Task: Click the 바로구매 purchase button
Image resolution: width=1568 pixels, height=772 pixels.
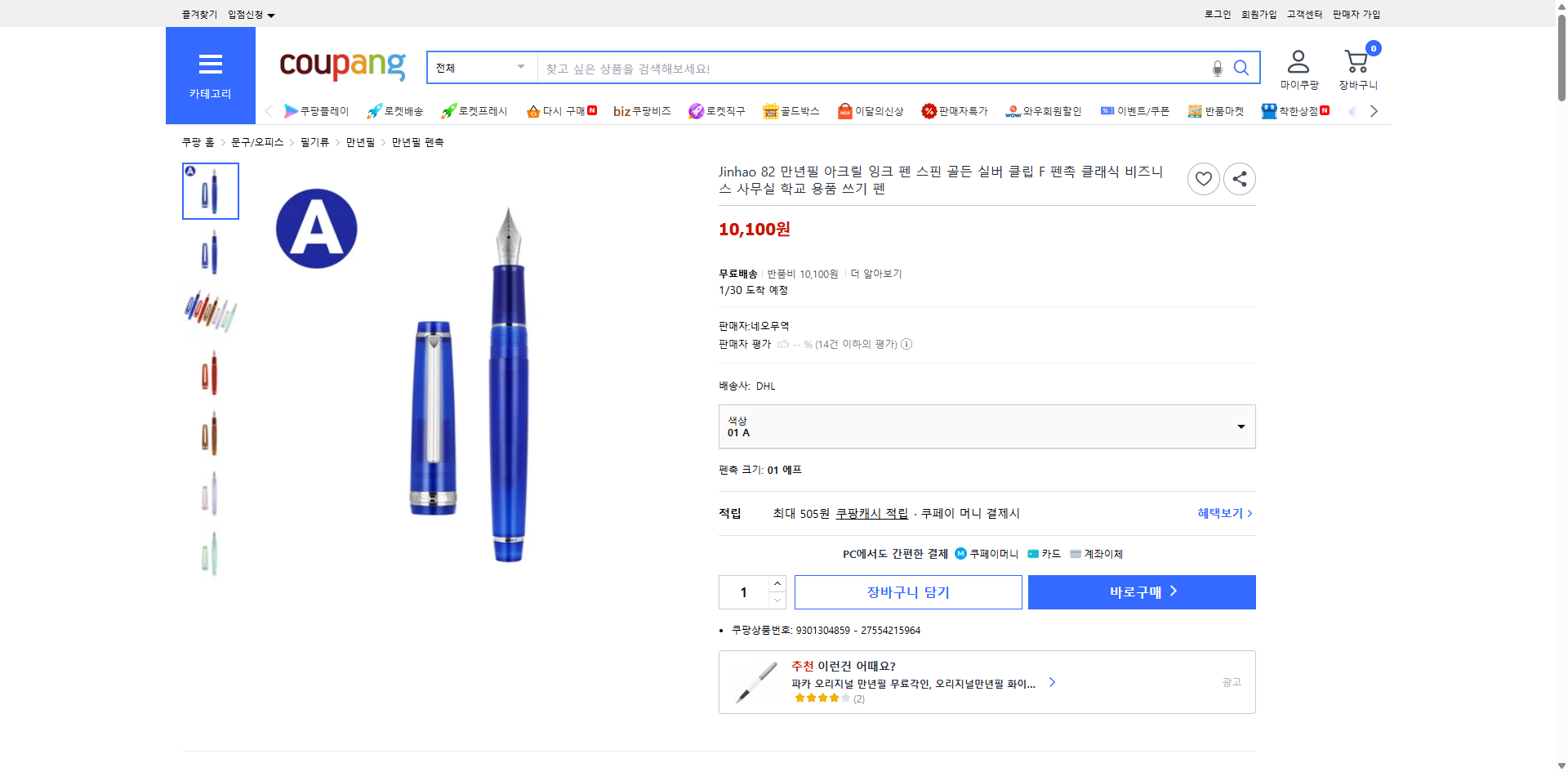Action: click(1141, 591)
